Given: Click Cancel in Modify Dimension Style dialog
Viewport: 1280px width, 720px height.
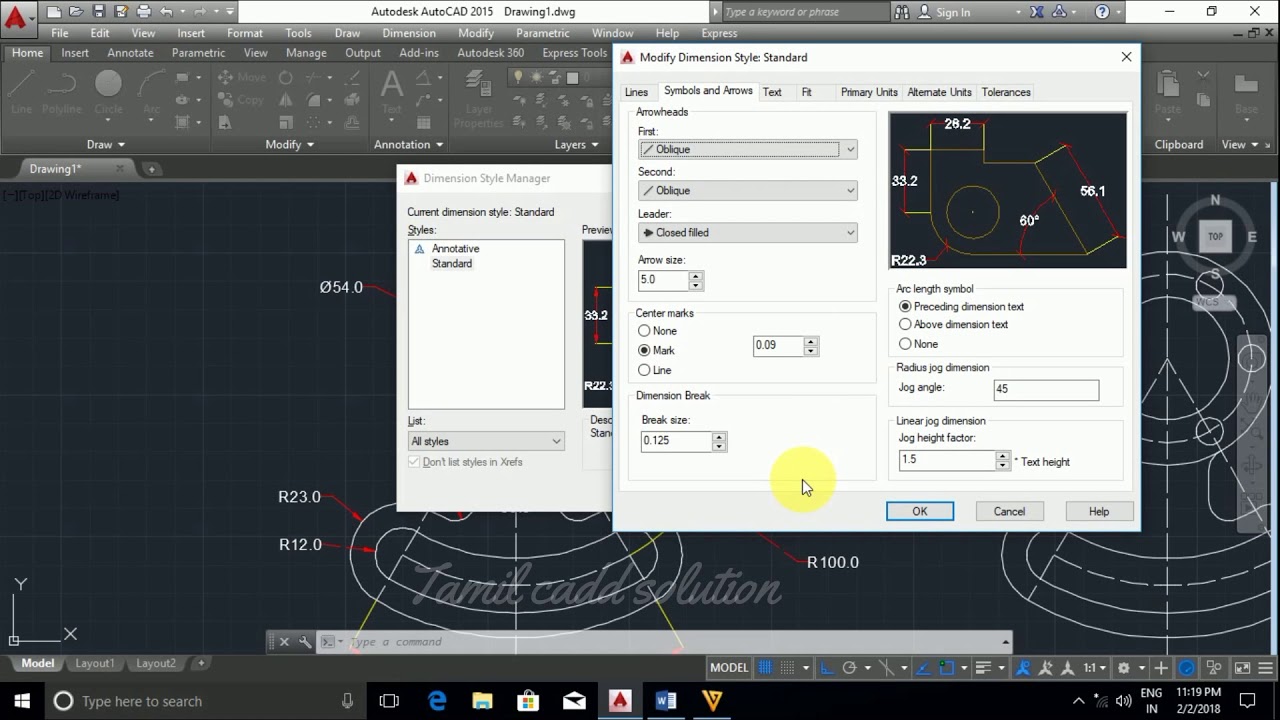Looking at the screenshot, I should click(1009, 512).
